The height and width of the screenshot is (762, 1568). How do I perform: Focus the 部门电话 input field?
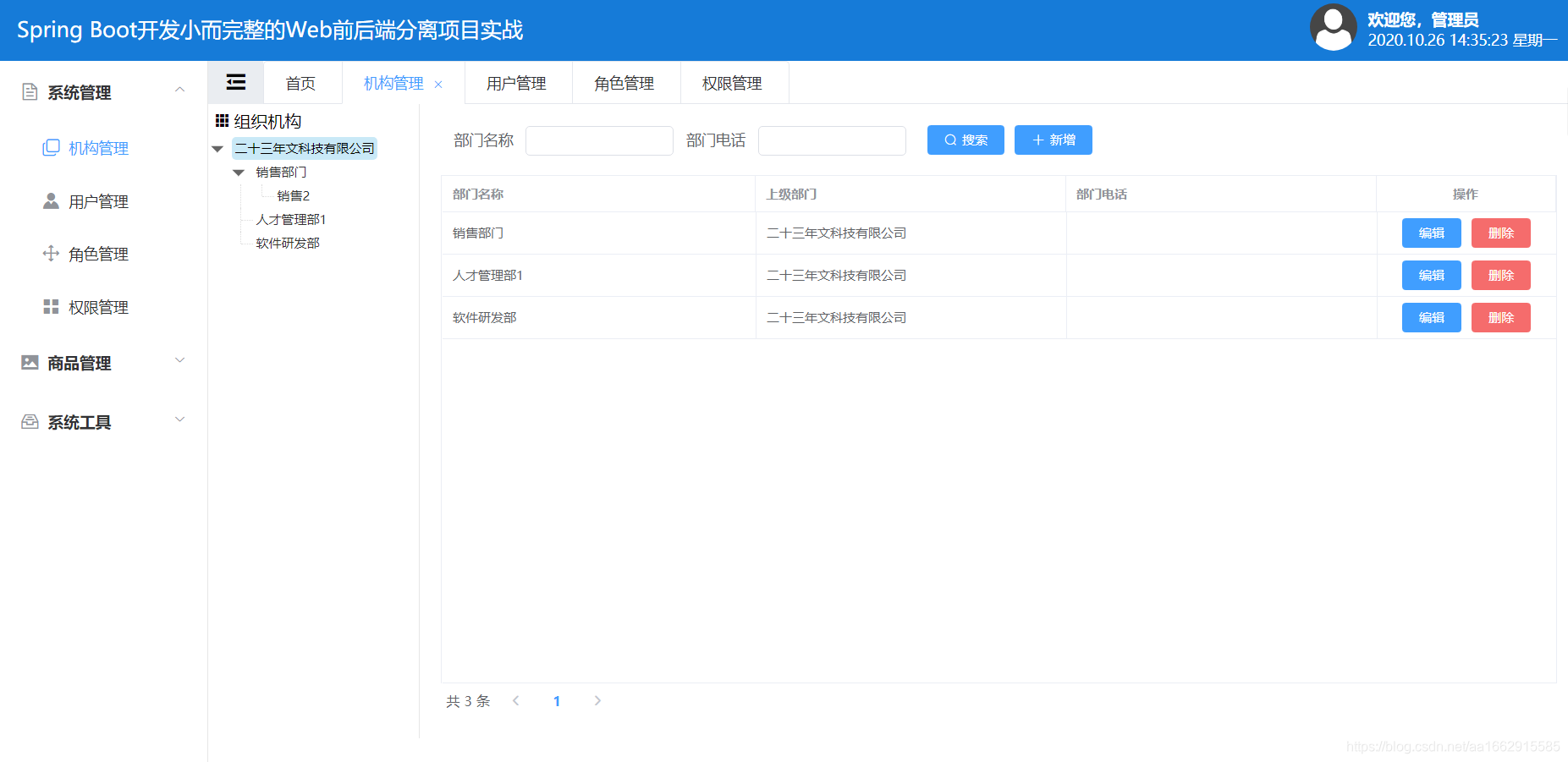point(832,140)
